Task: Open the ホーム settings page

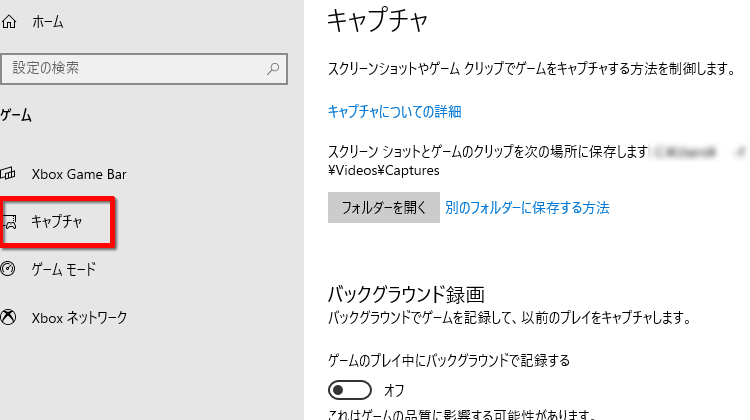Action: coord(47,22)
